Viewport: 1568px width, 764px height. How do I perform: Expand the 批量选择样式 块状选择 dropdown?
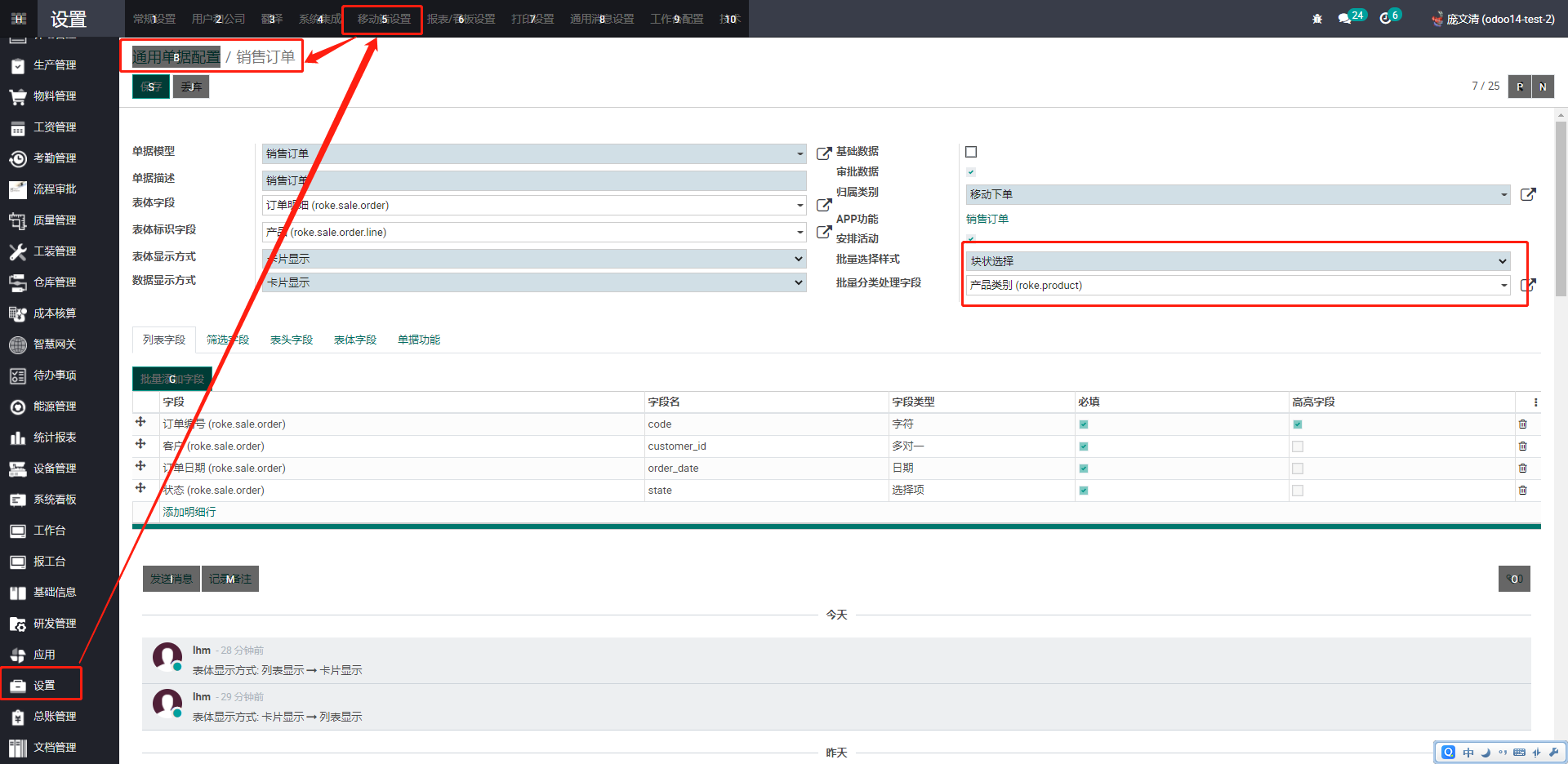pyautogui.click(x=1237, y=261)
